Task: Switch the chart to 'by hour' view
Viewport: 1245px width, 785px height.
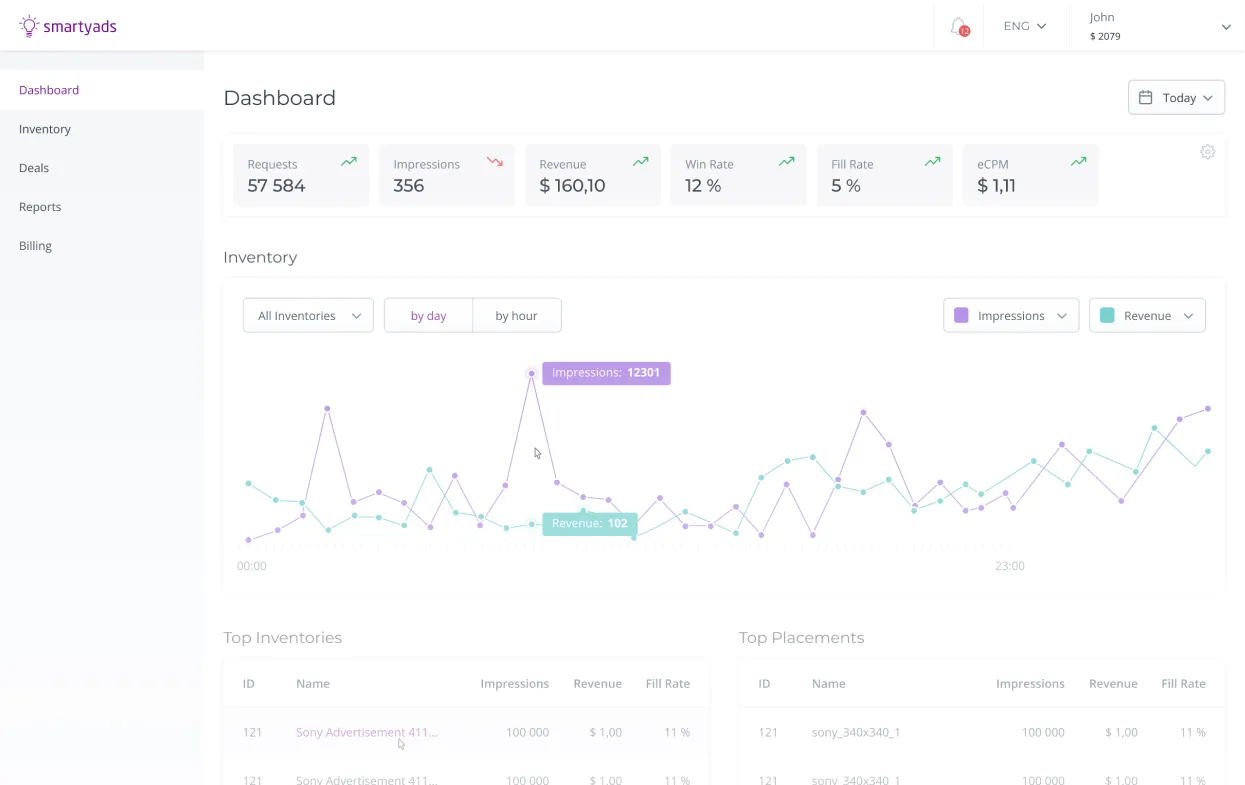Action: click(x=516, y=315)
